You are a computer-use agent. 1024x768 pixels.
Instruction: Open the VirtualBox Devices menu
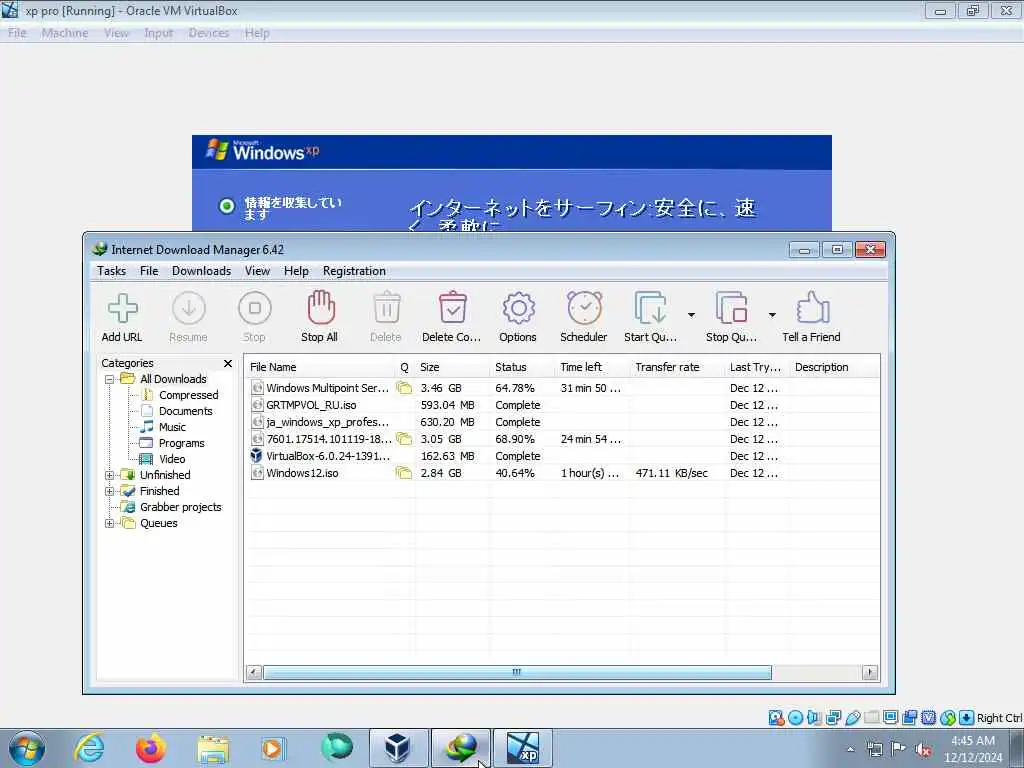[209, 33]
